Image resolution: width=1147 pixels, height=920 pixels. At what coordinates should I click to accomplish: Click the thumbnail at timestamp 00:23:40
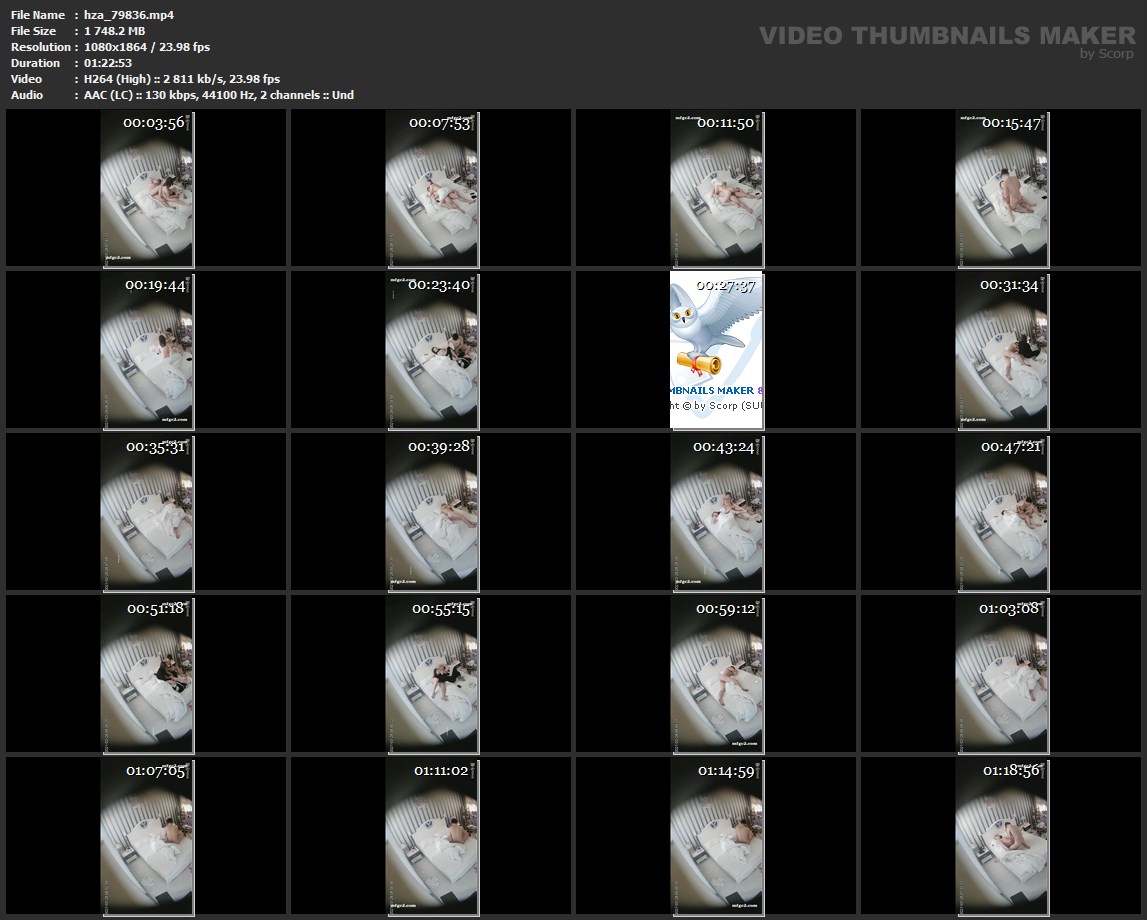coord(432,350)
